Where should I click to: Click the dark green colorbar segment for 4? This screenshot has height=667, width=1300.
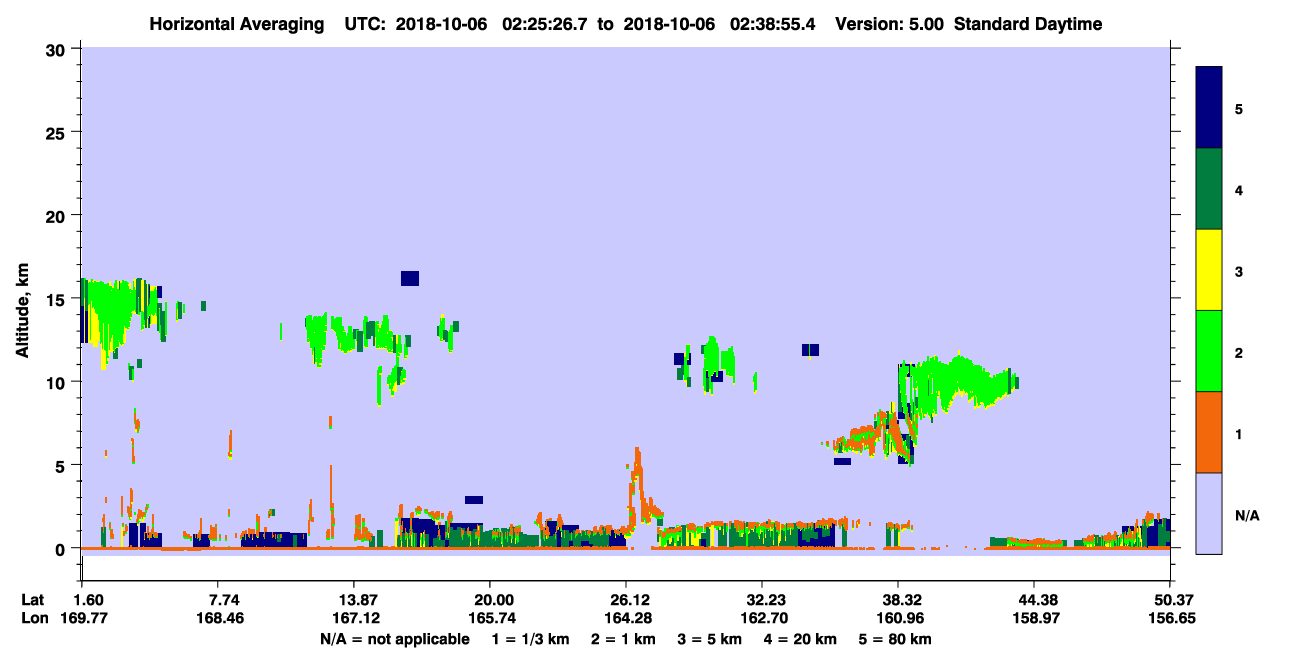coord(1209,189)
